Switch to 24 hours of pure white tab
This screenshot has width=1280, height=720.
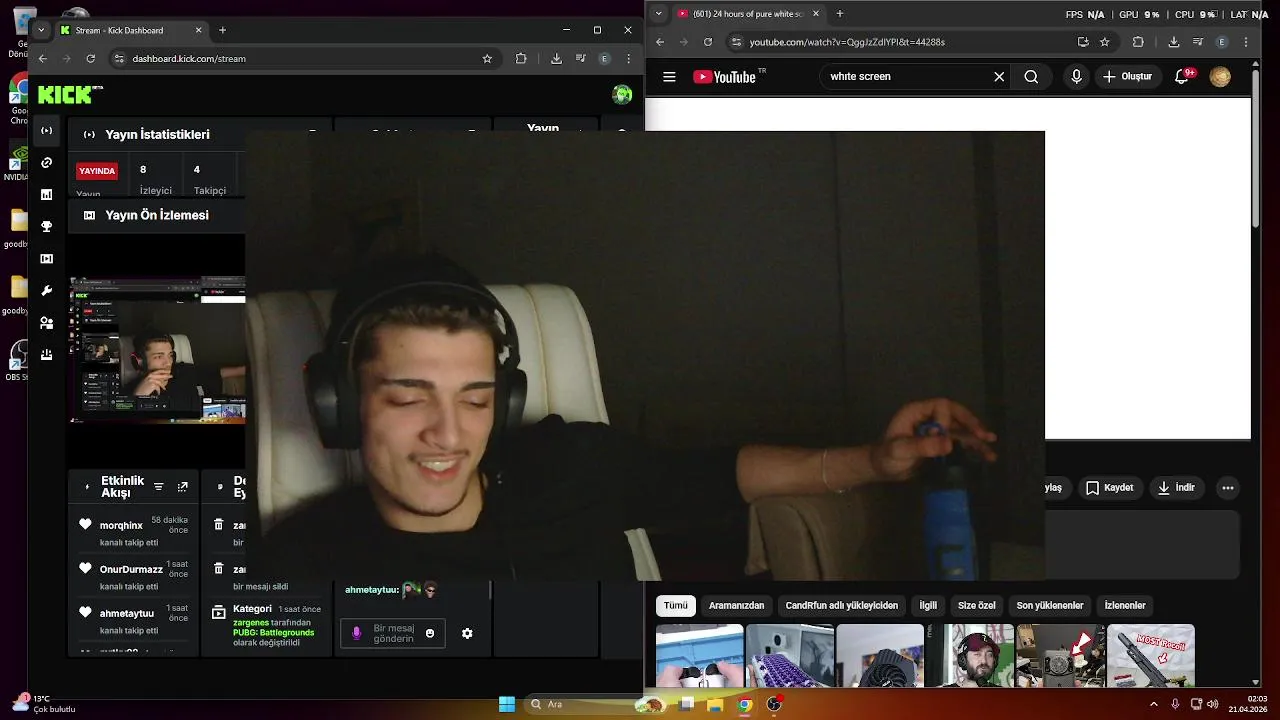point(748,14)
